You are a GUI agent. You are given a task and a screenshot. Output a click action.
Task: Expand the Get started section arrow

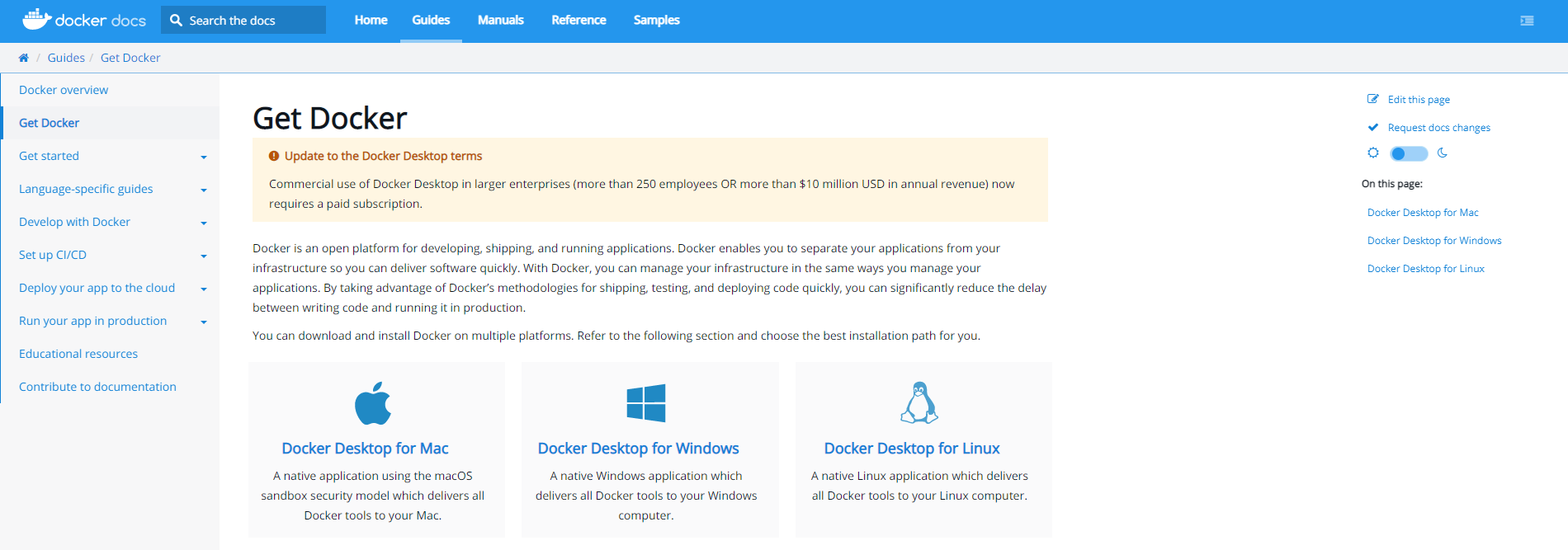click(x=204, y=157)
